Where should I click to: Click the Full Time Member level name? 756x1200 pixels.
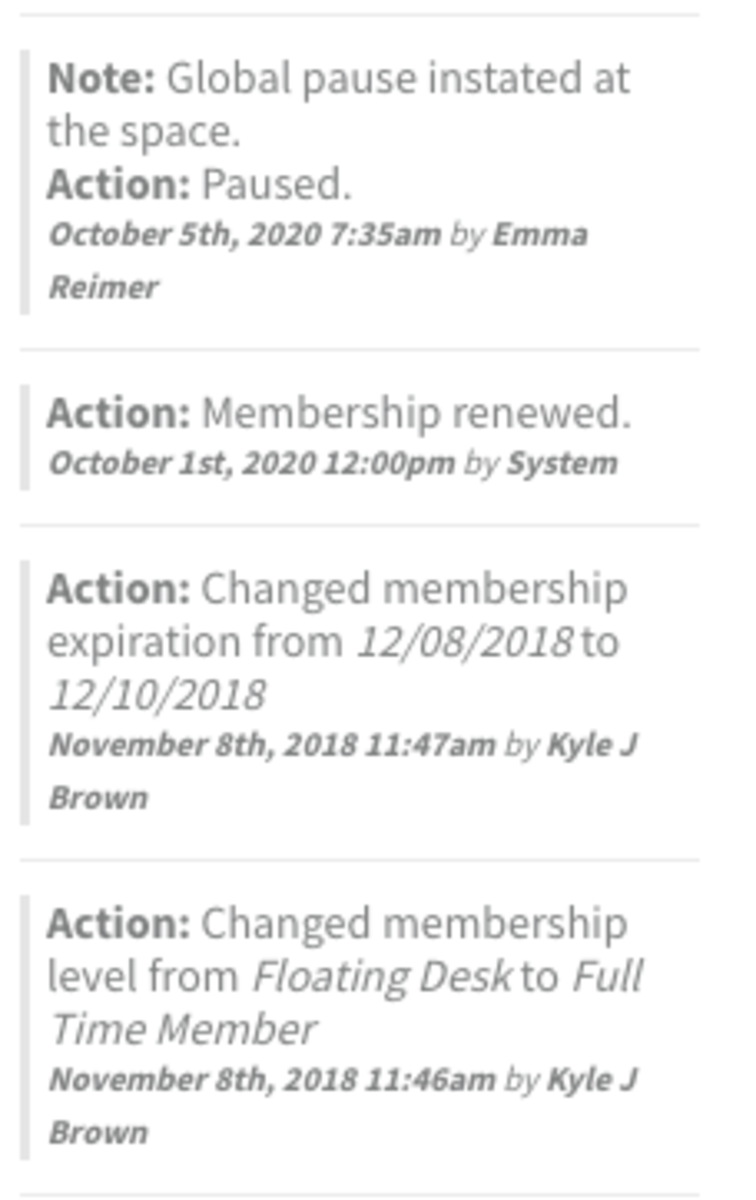coord(346,1002)
